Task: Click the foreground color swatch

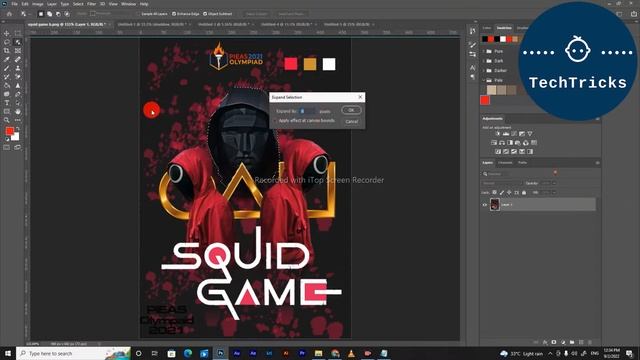Action: (x=9, y=131)
